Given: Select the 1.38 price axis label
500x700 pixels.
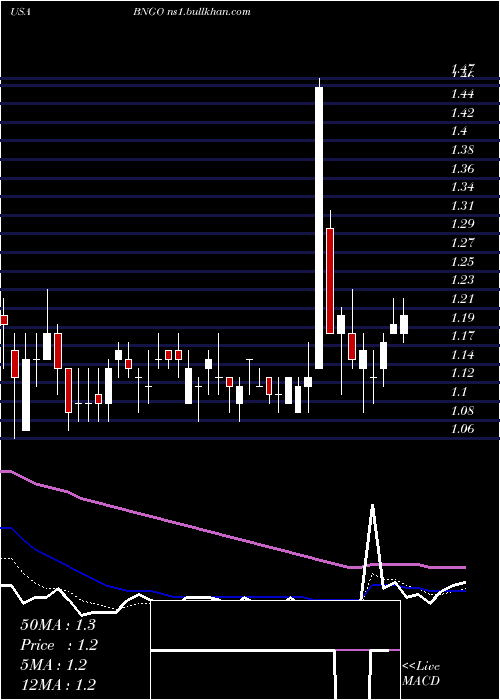Looking at the screenshot, I should (x=462, y=150).
